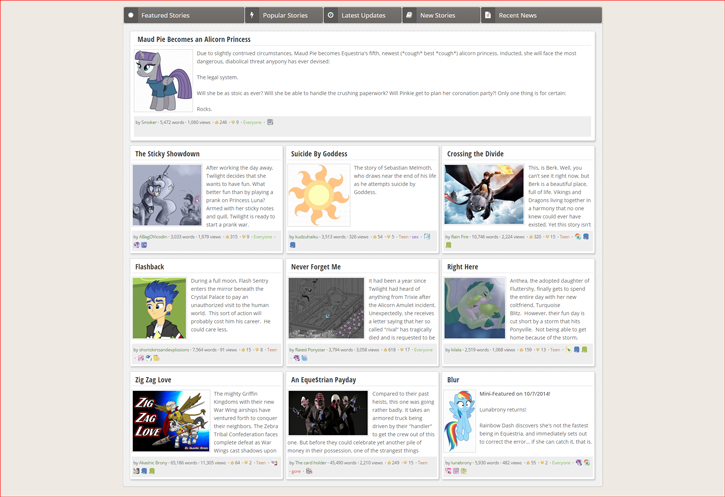This screenshot has height=497, width=725.
Task: Open the Right Here story title
Action: [x=462, y=267]
